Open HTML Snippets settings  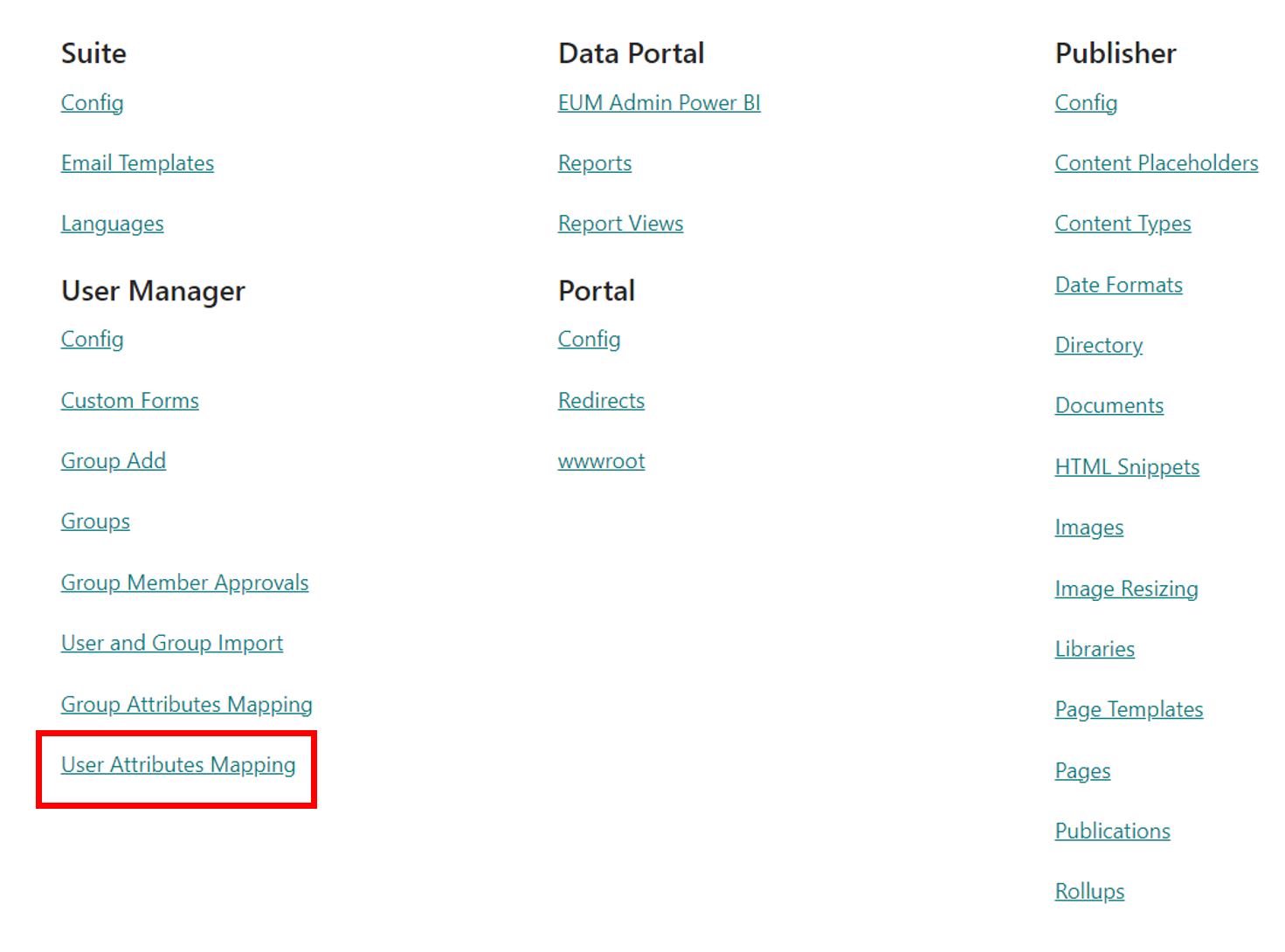tap(1127, 467)
